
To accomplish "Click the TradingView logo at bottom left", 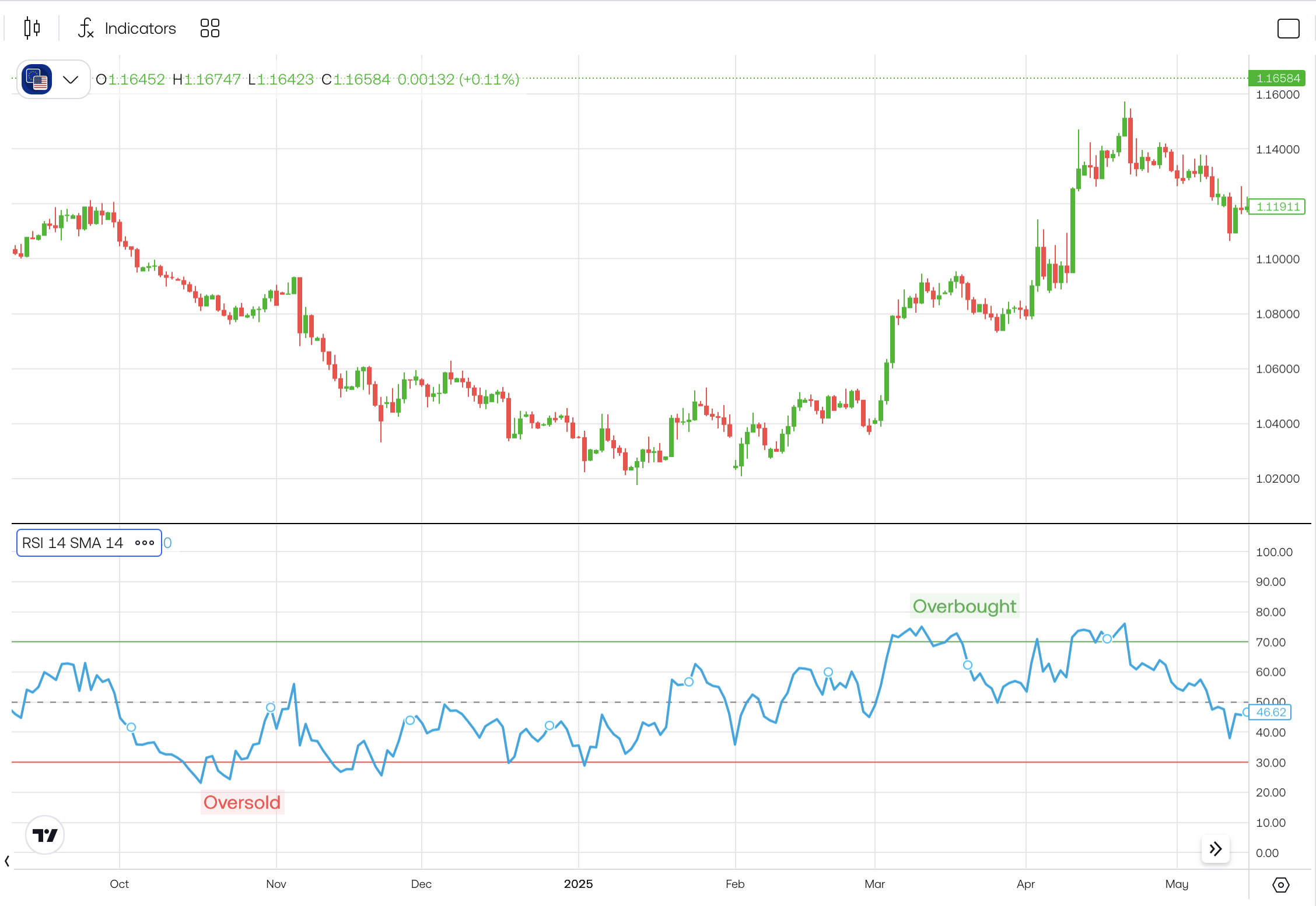I will (x=45, y=835).
